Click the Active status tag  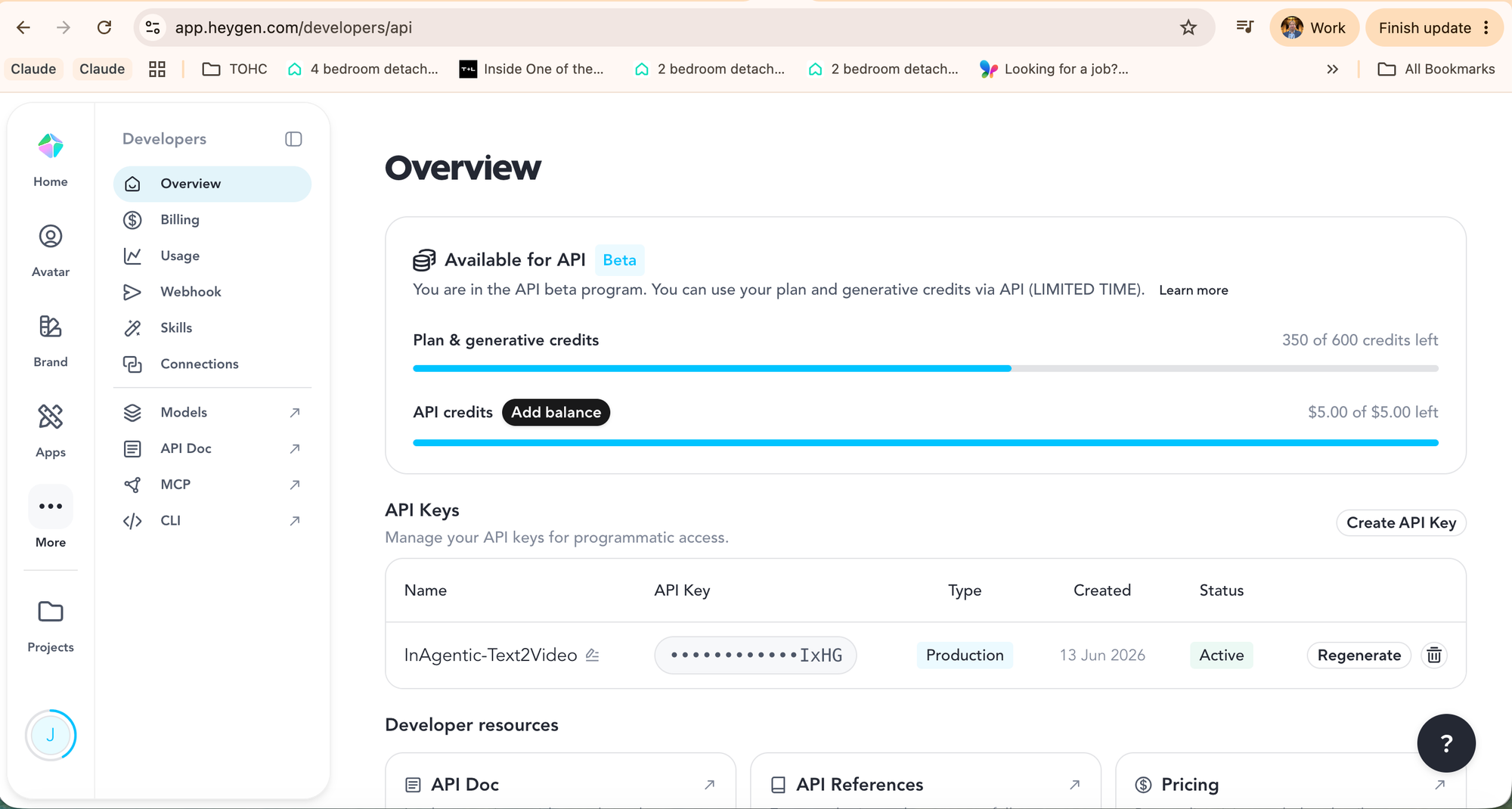pyautogui.click(x=1221, y=655)
